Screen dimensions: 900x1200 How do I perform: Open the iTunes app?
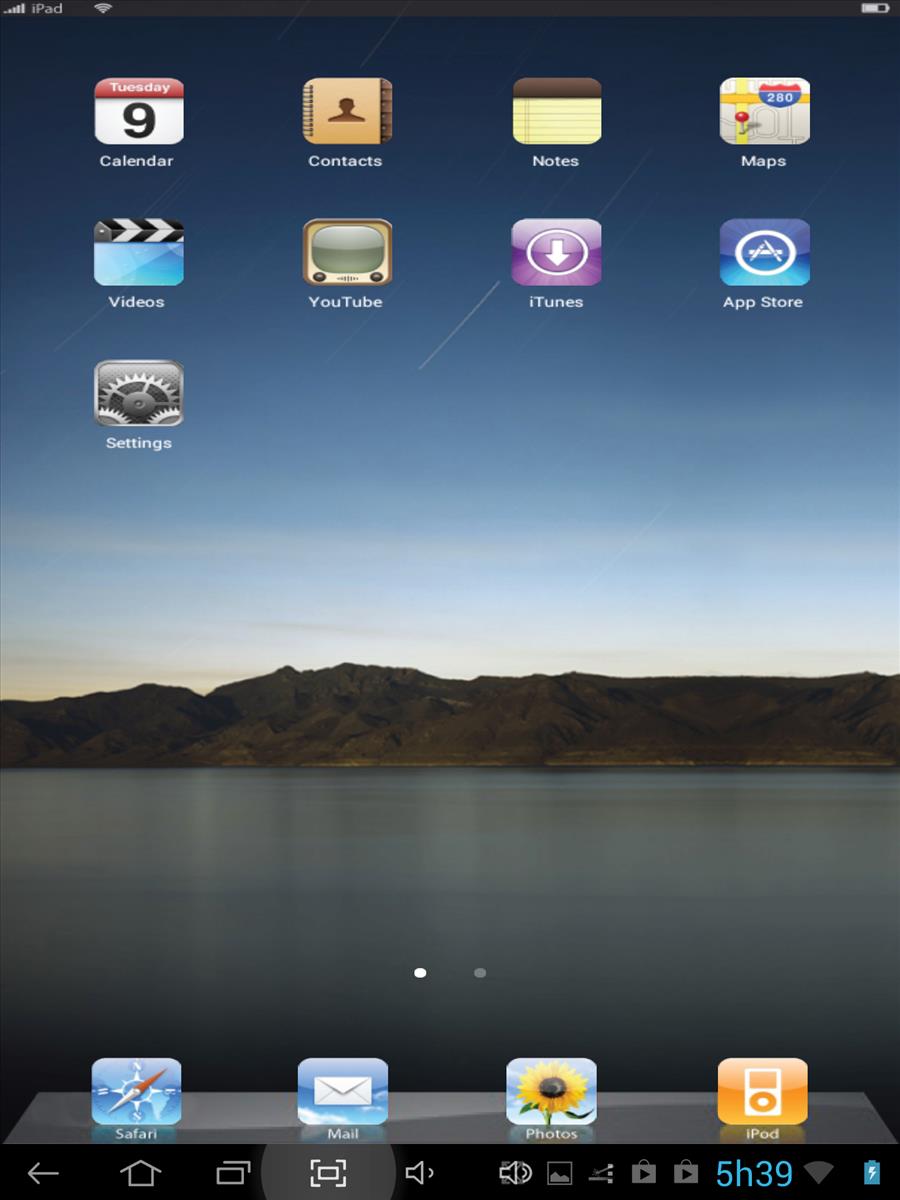tap(557, 253)
